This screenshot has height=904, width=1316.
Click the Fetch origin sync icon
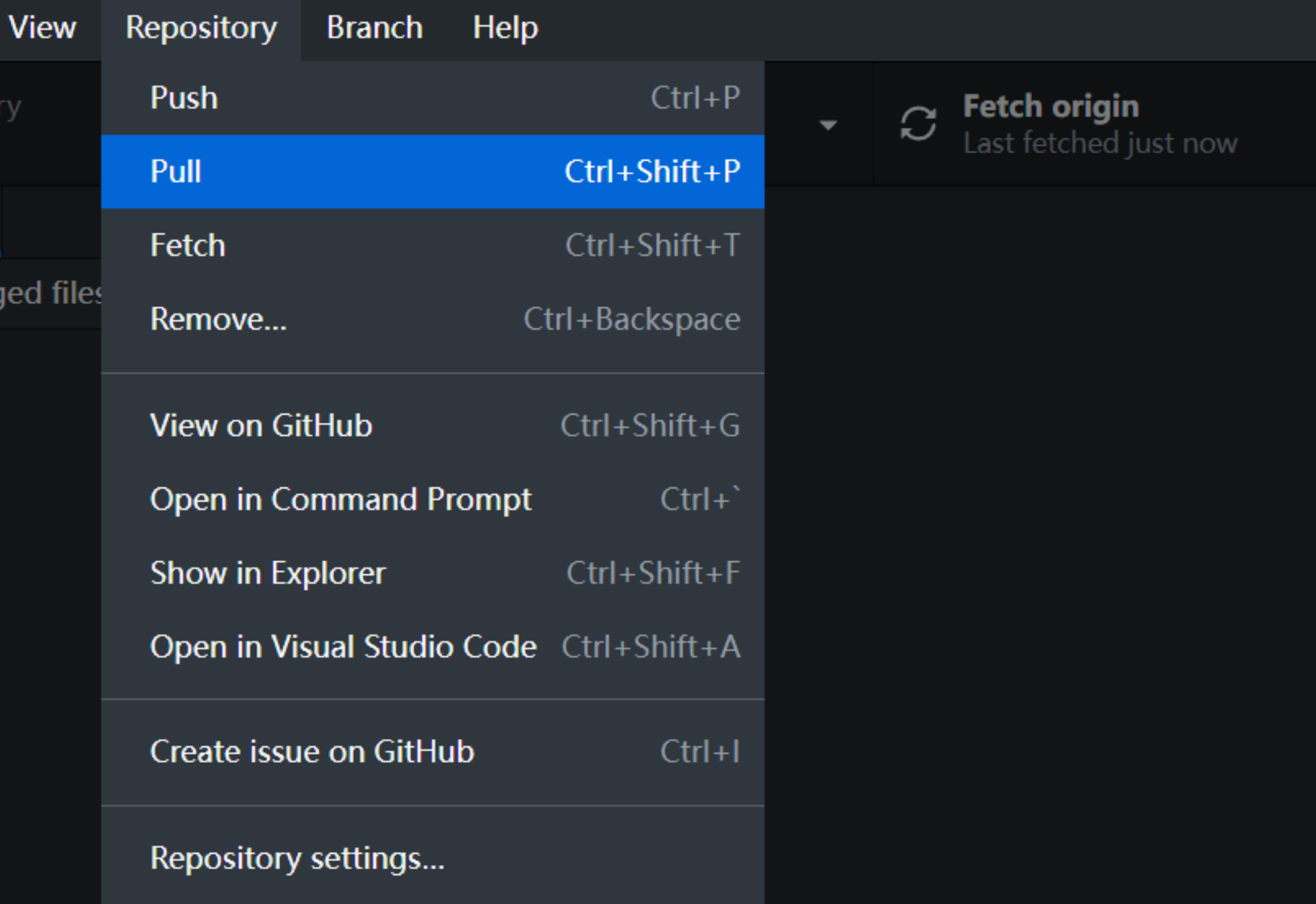click(917, 123)
